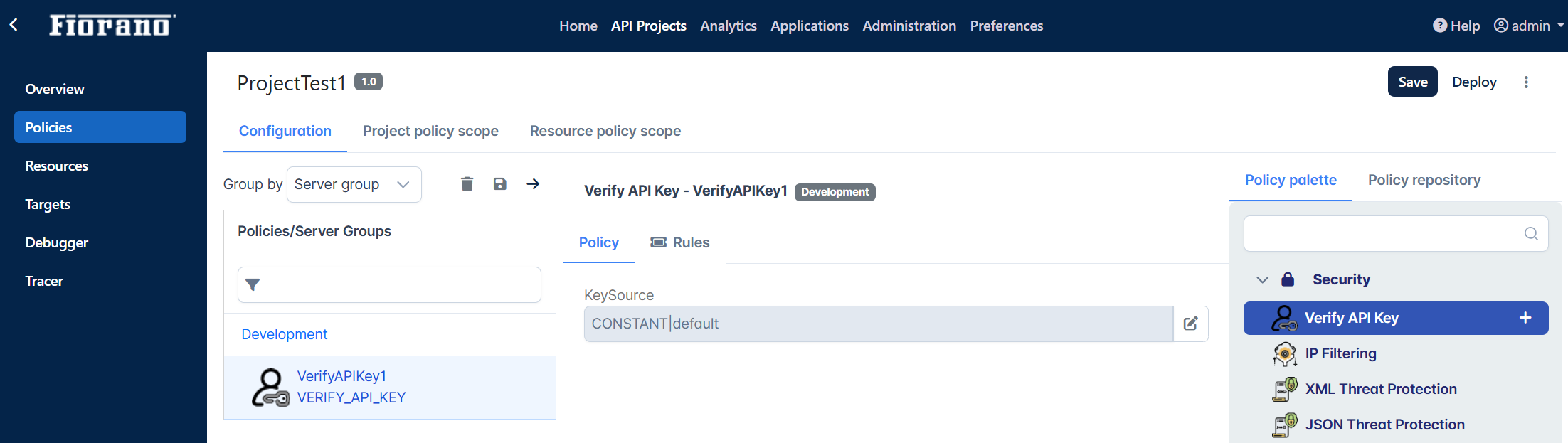This screenshot has width=1568, height=443.
Task: Open the Server group dropdown
Action: click(x=354, y=184)
